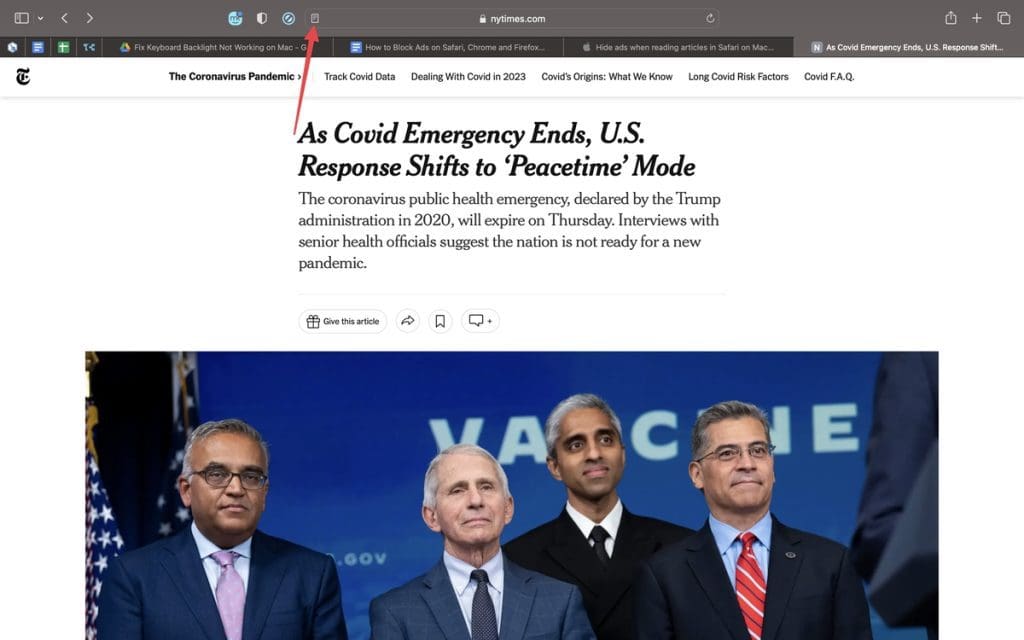
Task: Reload the nytimes.com page
Action: [710, 18]
